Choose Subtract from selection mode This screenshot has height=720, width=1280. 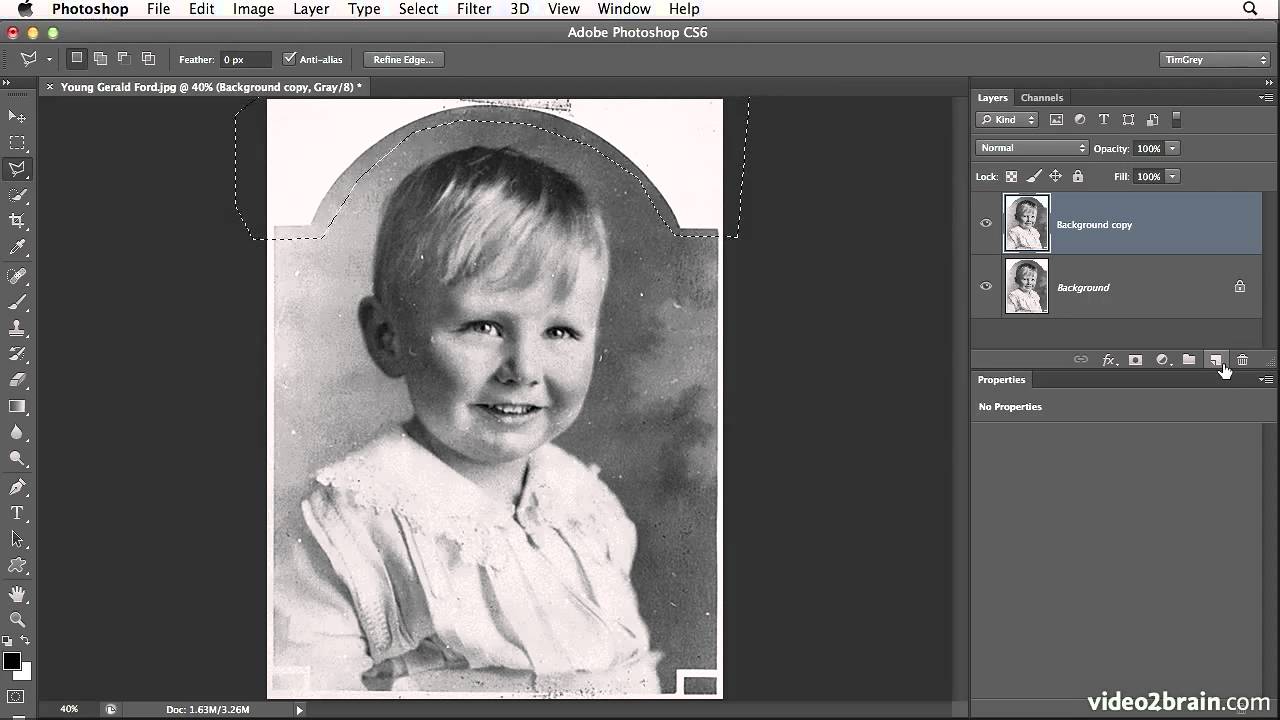[x=124, y=59]
